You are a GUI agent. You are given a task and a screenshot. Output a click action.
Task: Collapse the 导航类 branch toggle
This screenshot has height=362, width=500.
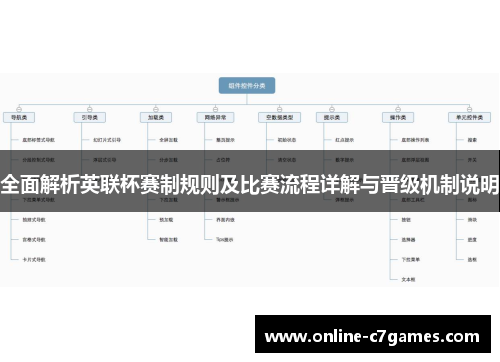click(19, 109)
